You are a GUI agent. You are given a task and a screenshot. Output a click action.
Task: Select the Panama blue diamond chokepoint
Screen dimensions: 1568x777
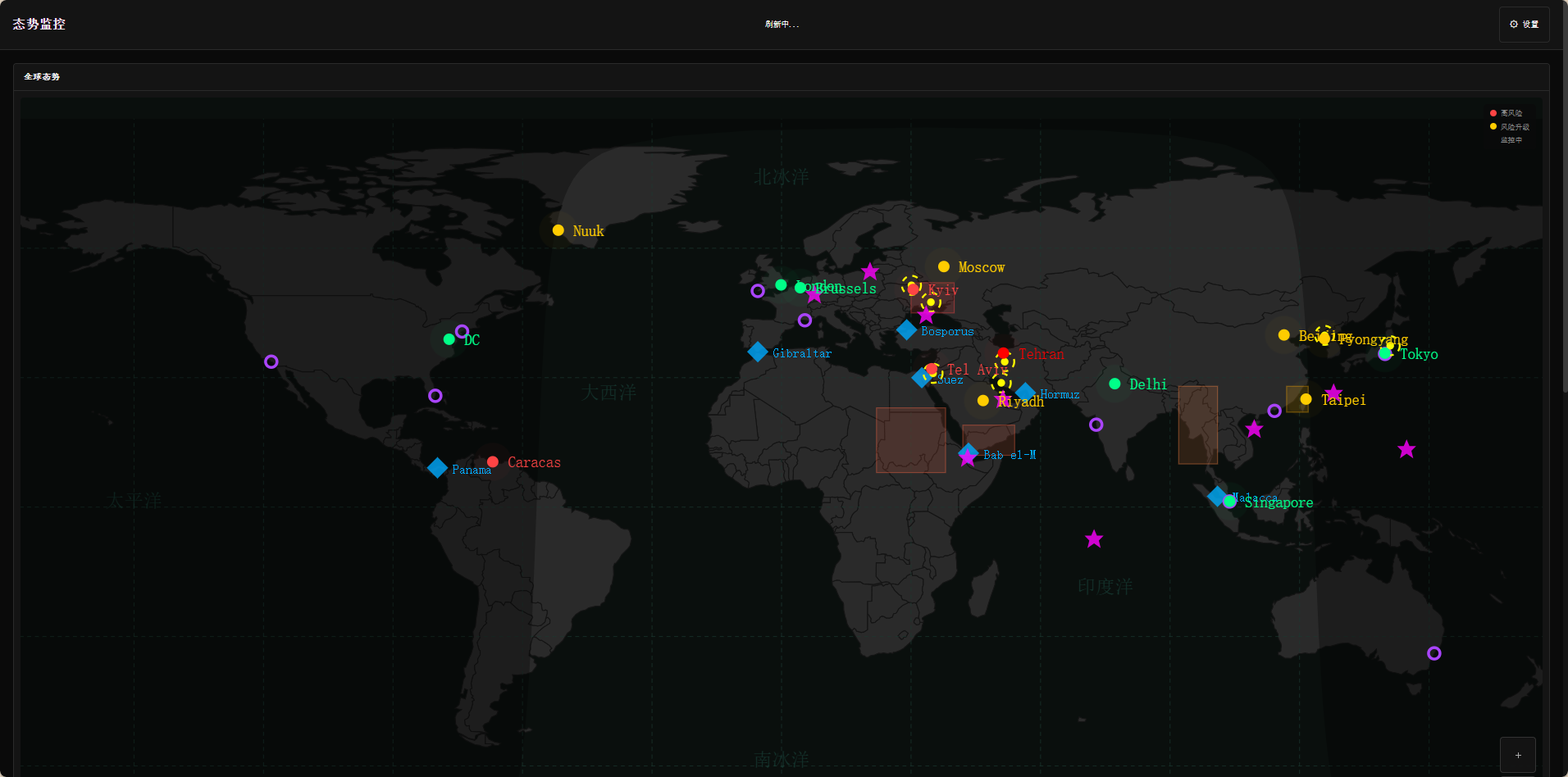pos(437,468)
